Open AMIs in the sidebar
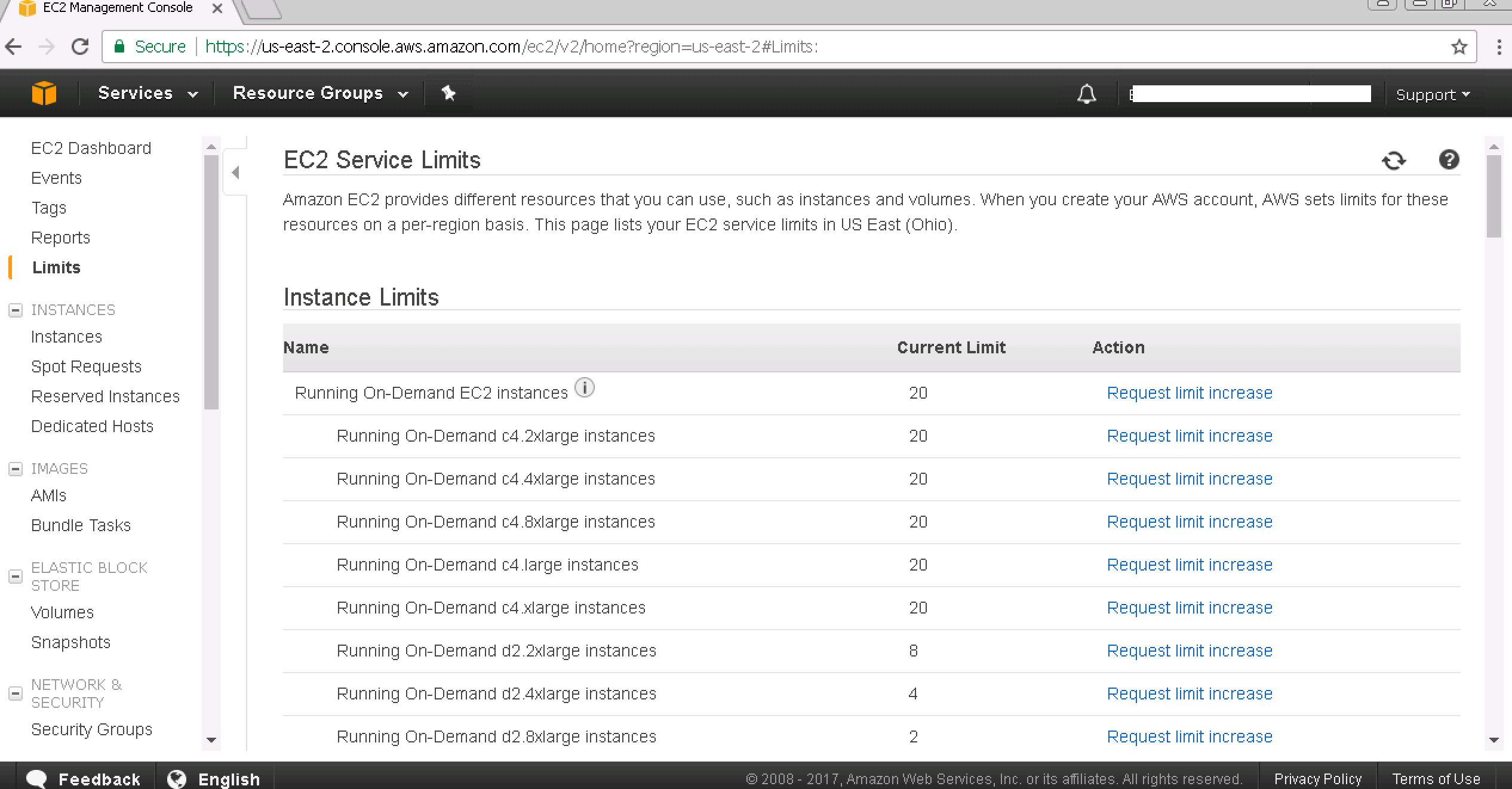The image size is (1512, 789). (48, 495)
